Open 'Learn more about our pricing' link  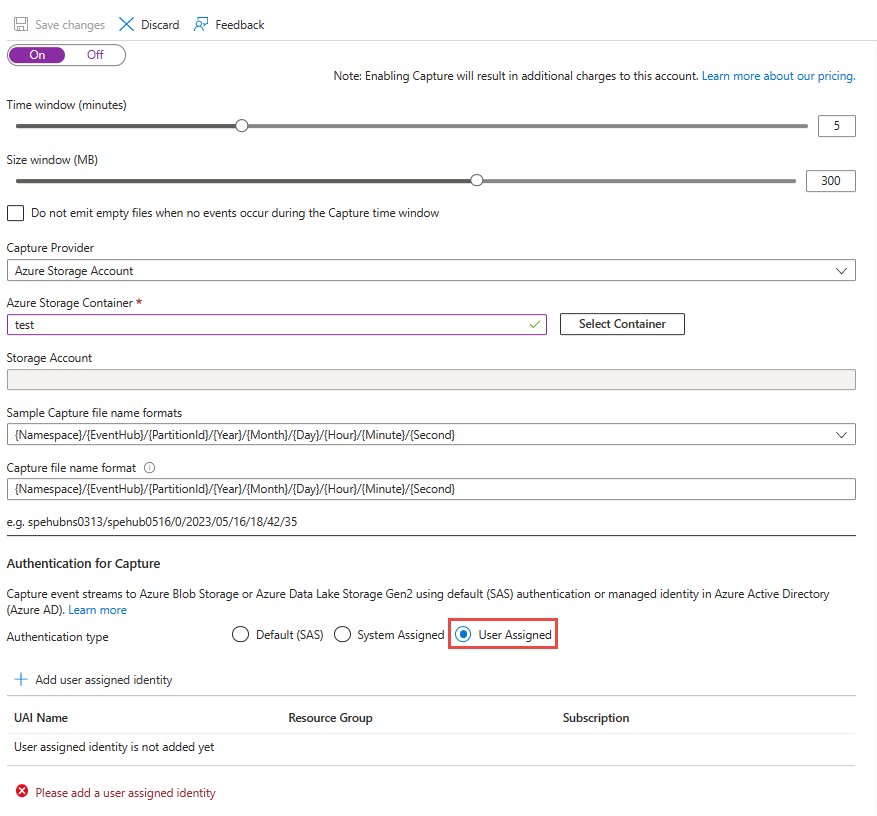point(778,76)
